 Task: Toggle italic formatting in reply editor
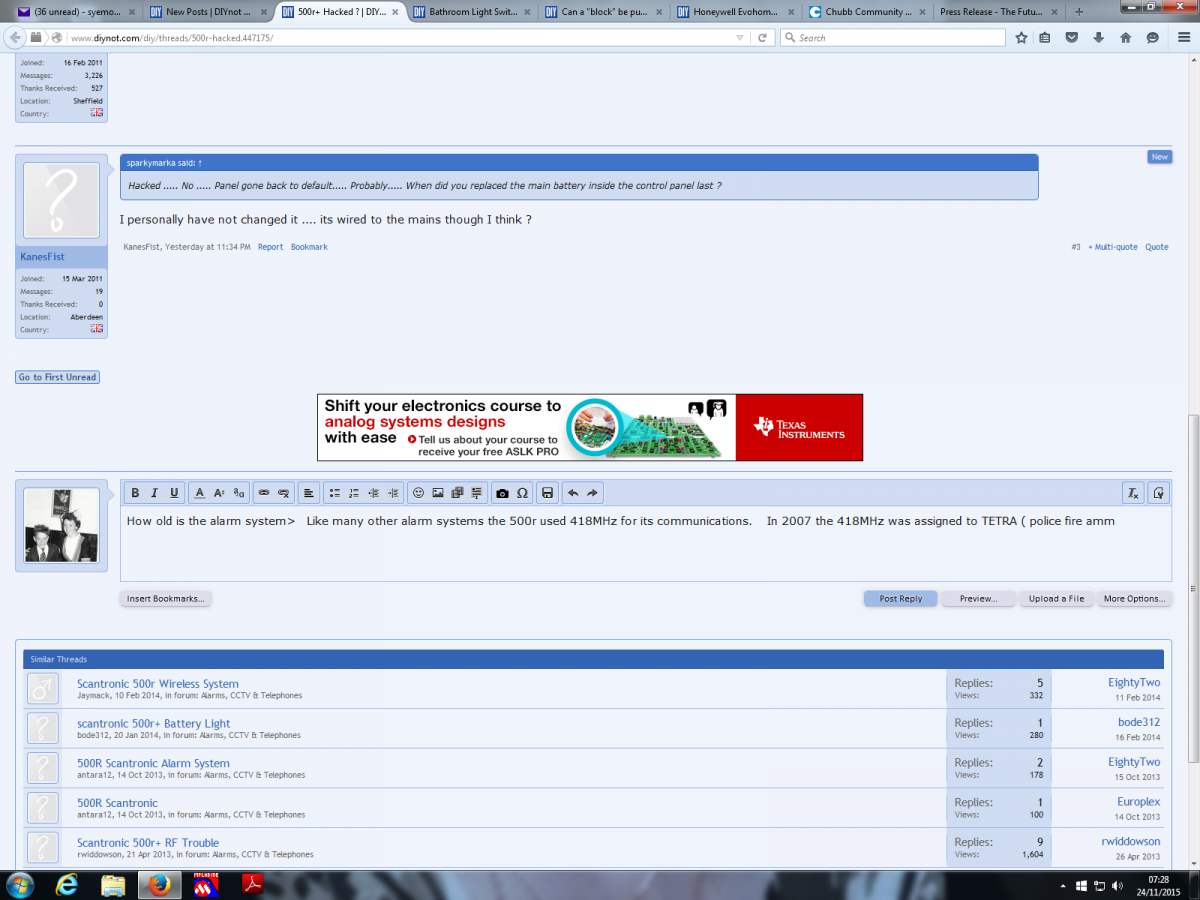click(x=154, y=493)
